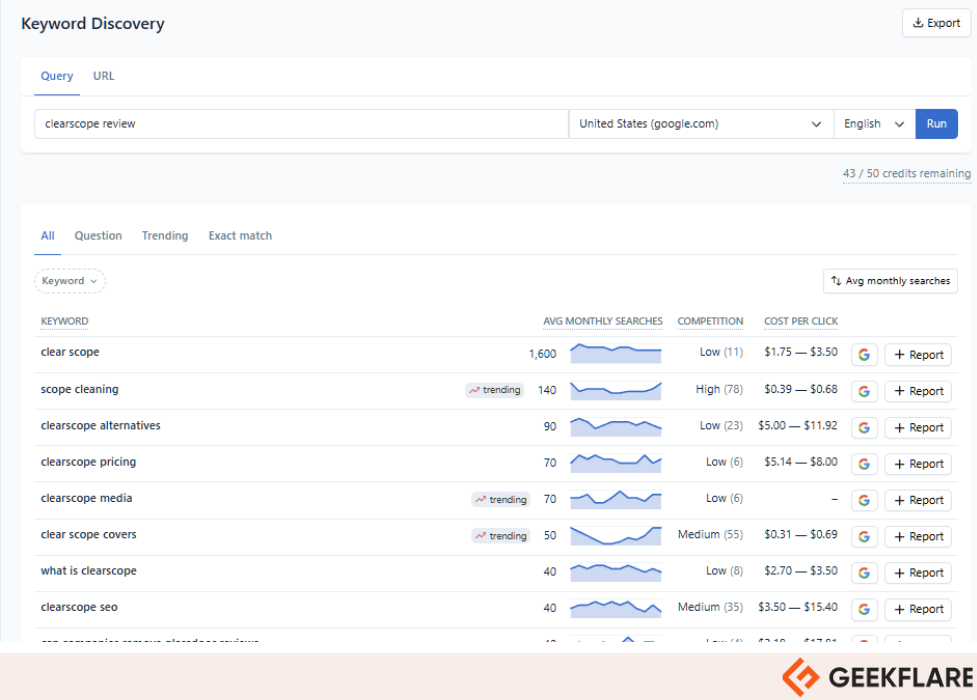Click the 'Keyword Discovery' page title
Screen dimensions: 977x700
pos(93,24)
